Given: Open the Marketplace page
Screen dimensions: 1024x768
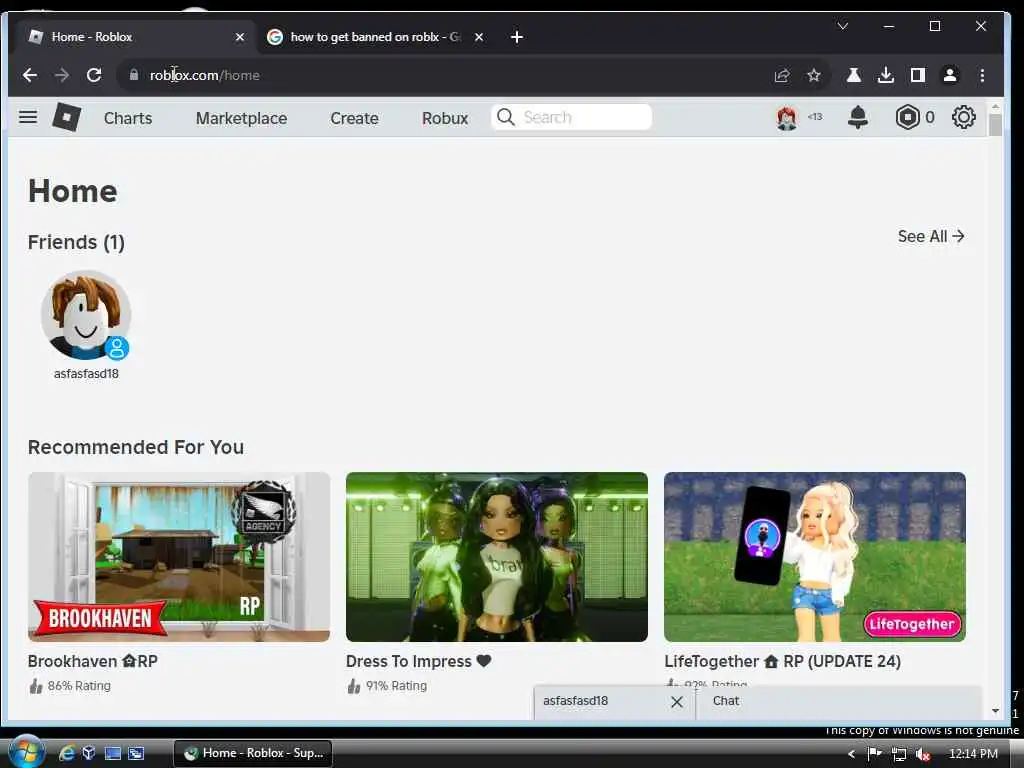Looking at the screenshot, I should (242, 118).
